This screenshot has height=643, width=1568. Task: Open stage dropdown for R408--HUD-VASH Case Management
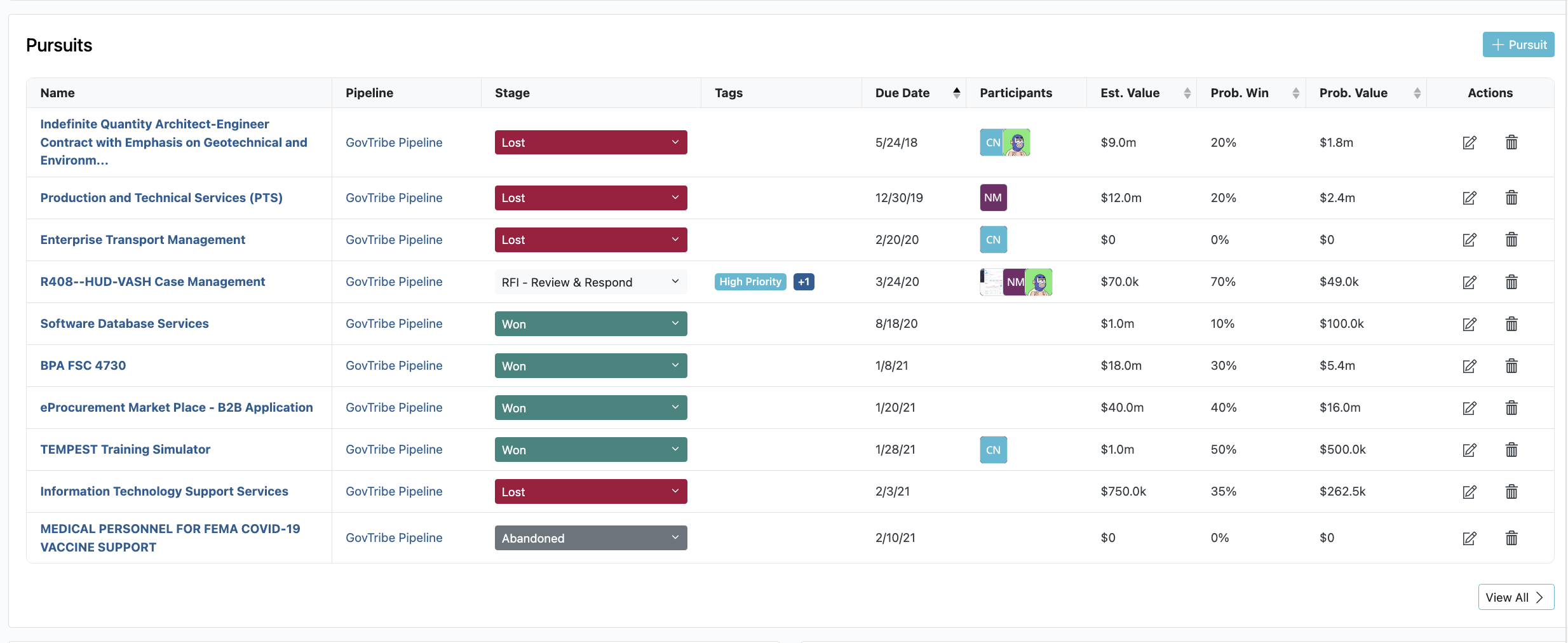coord(590,282)
